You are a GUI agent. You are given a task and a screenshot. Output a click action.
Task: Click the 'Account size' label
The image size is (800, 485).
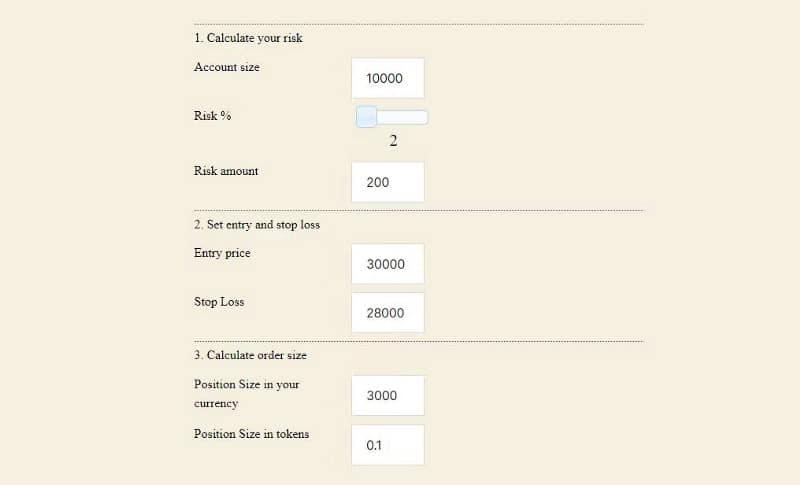[x=227, y=67]
